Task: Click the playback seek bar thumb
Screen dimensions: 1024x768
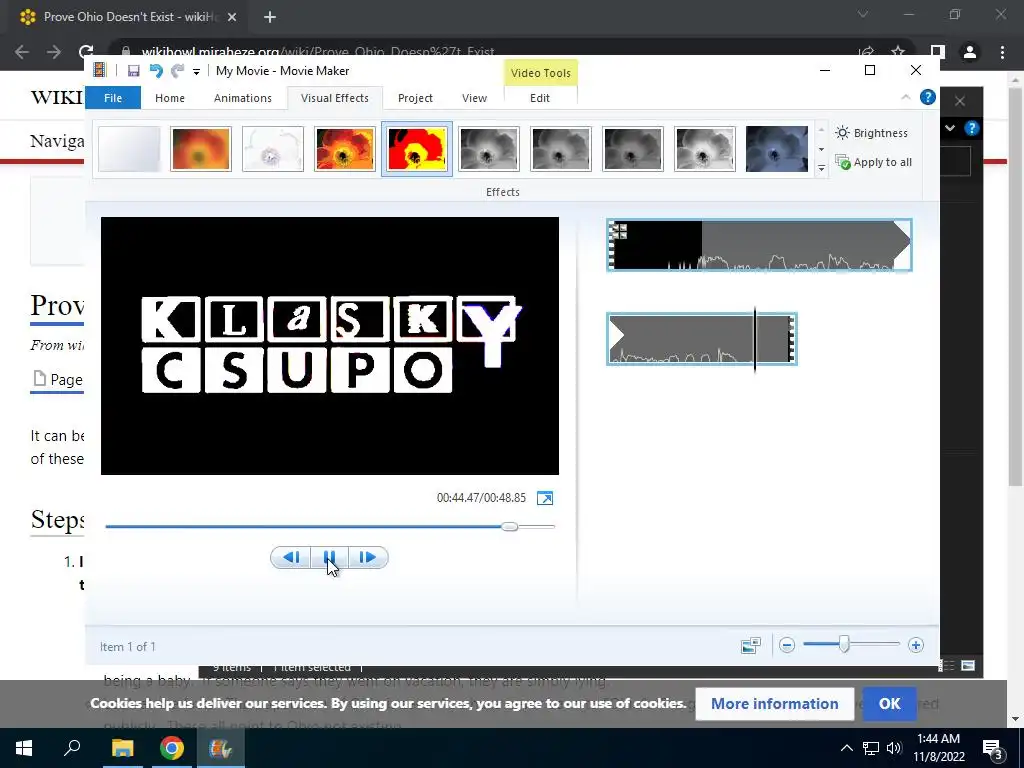Action: point(509,526)
